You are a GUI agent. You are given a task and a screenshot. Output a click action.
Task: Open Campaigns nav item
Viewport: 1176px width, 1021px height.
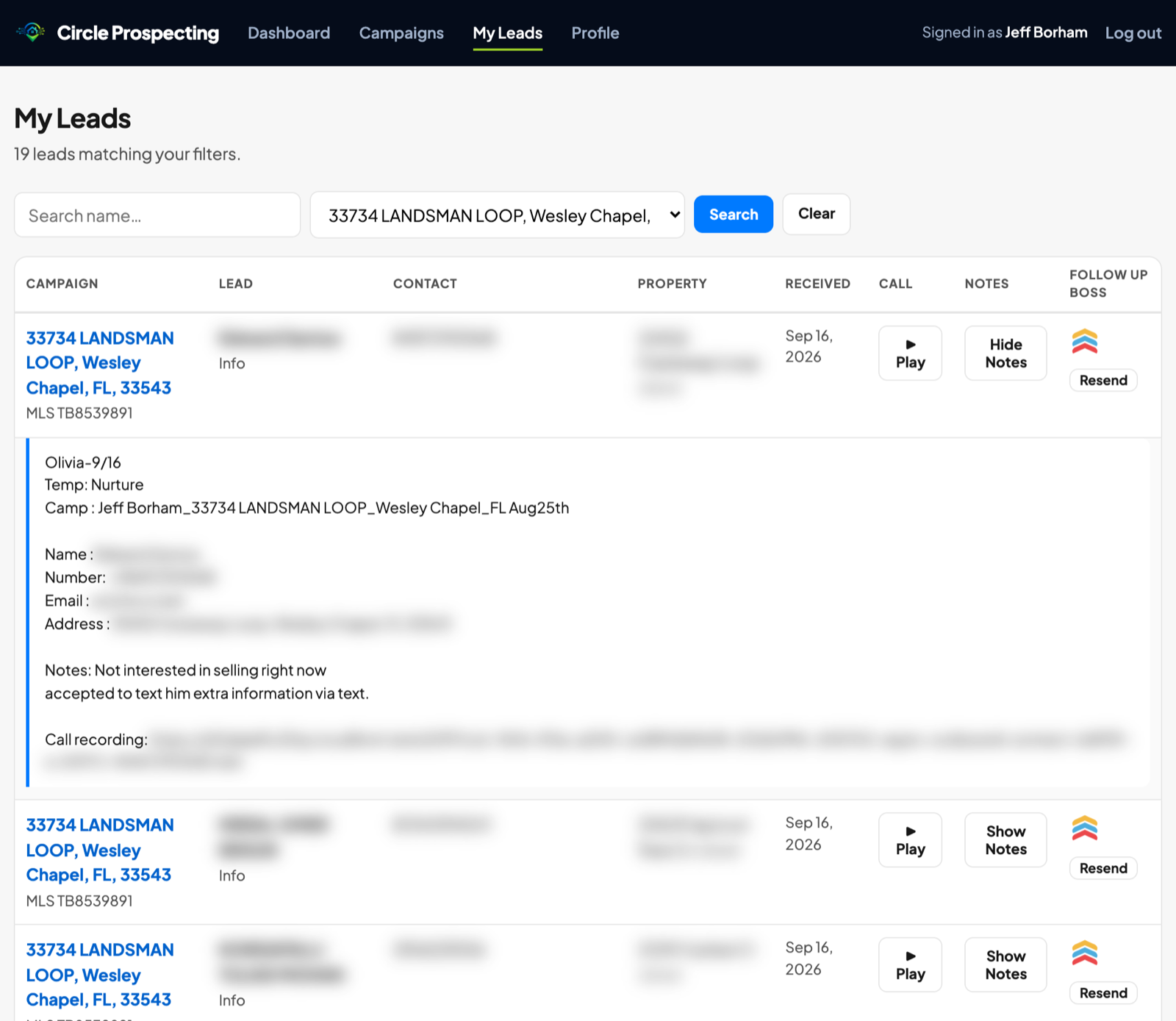point(401,33)
